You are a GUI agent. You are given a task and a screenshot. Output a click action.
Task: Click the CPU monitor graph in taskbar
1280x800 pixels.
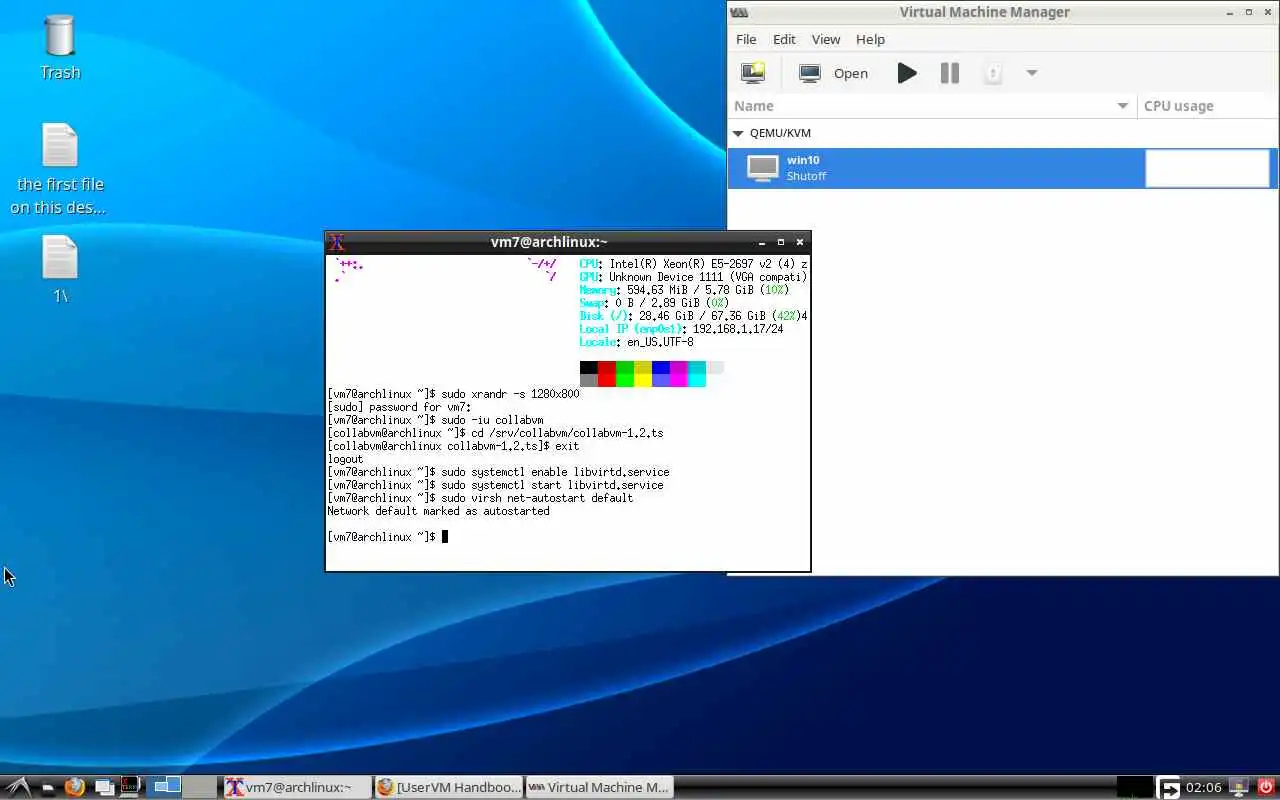(x=1135, y=787)
